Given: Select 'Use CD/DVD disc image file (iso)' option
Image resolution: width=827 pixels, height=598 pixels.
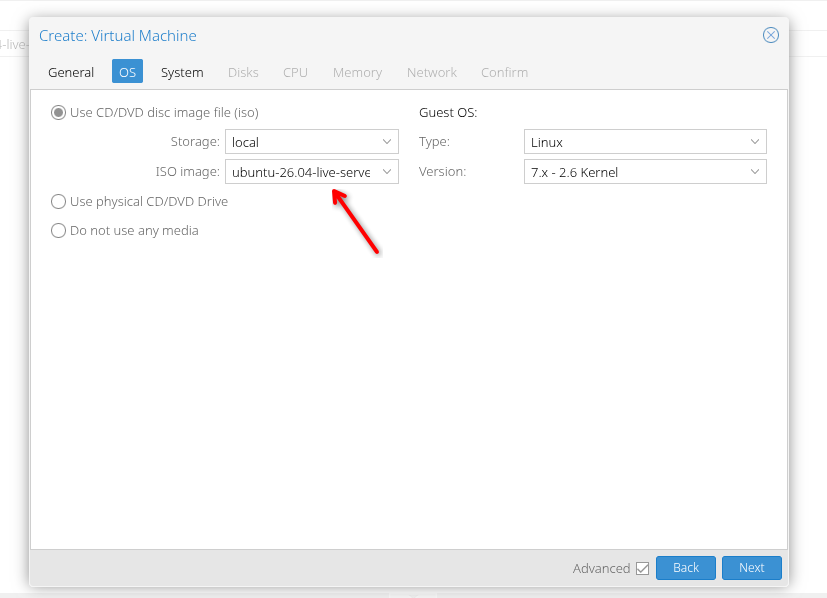Looking at the screenshot, I should tap(58, 113).
